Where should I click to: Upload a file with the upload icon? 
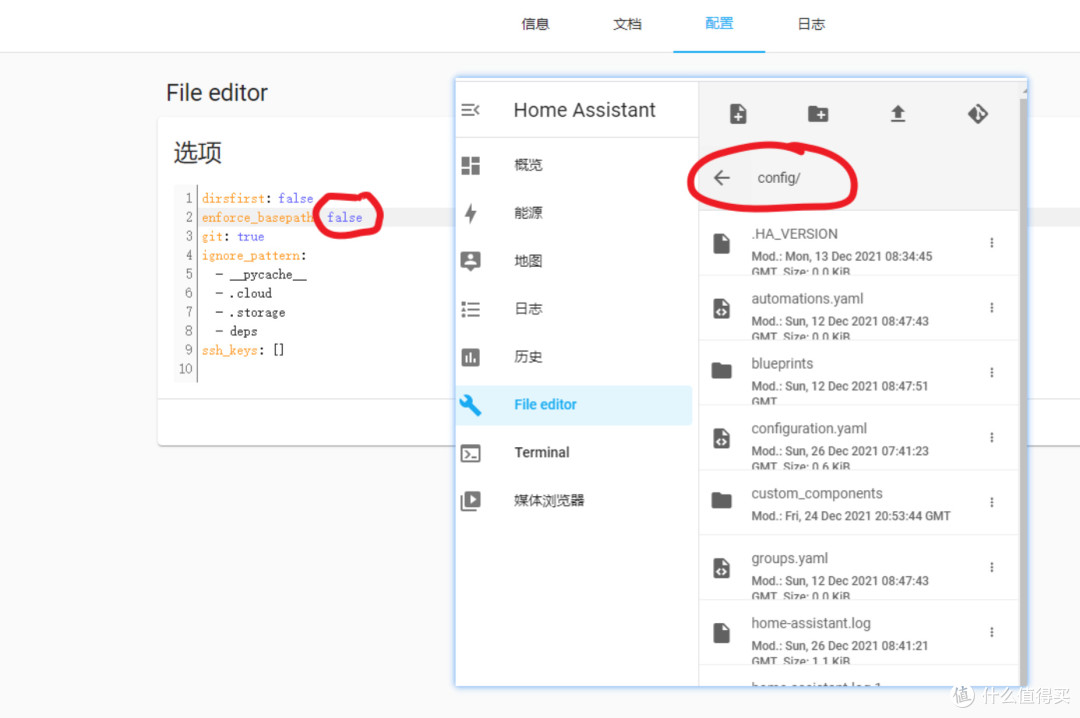(897, 113)
